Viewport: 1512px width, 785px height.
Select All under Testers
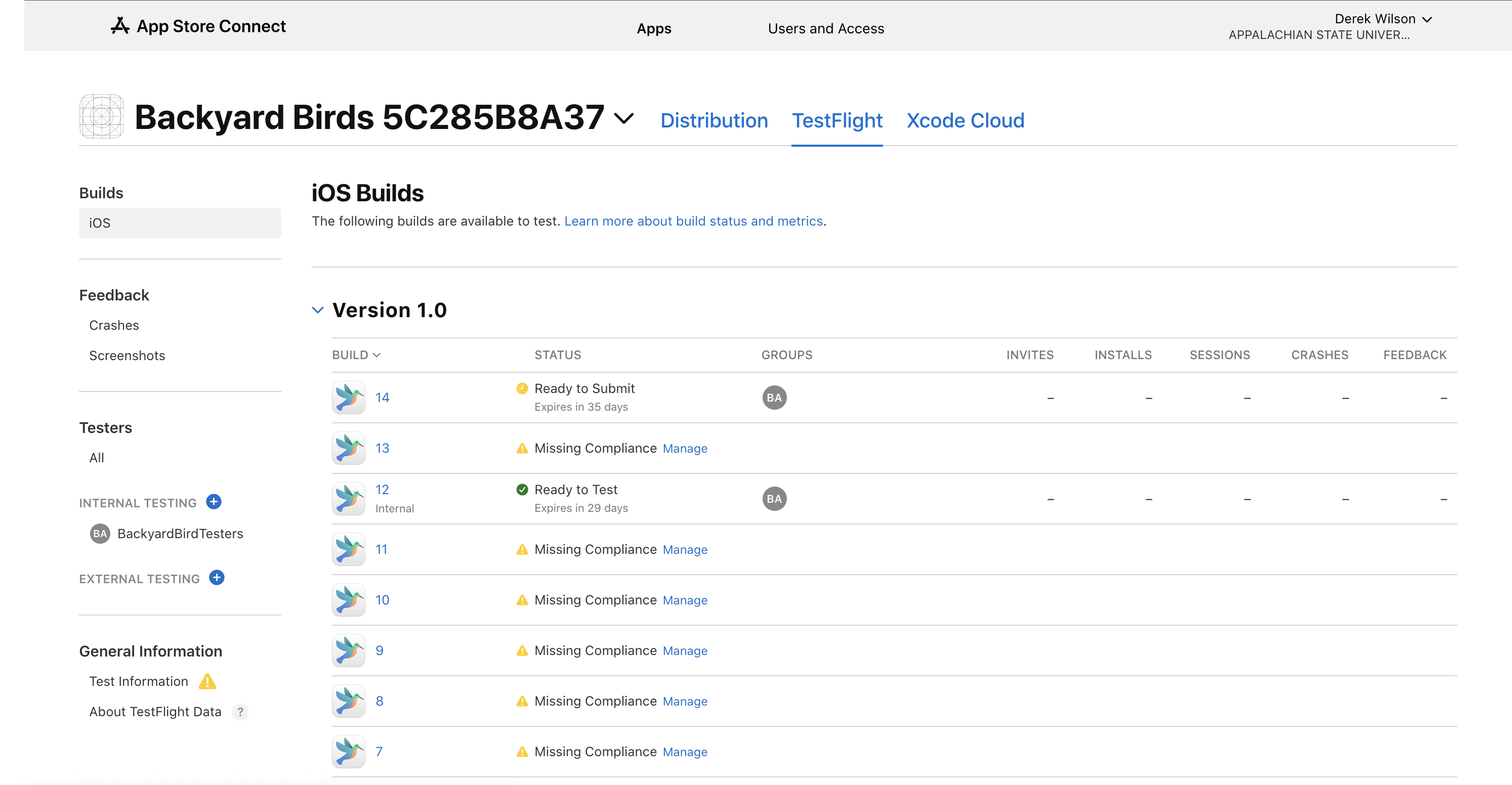pos(96,458)
